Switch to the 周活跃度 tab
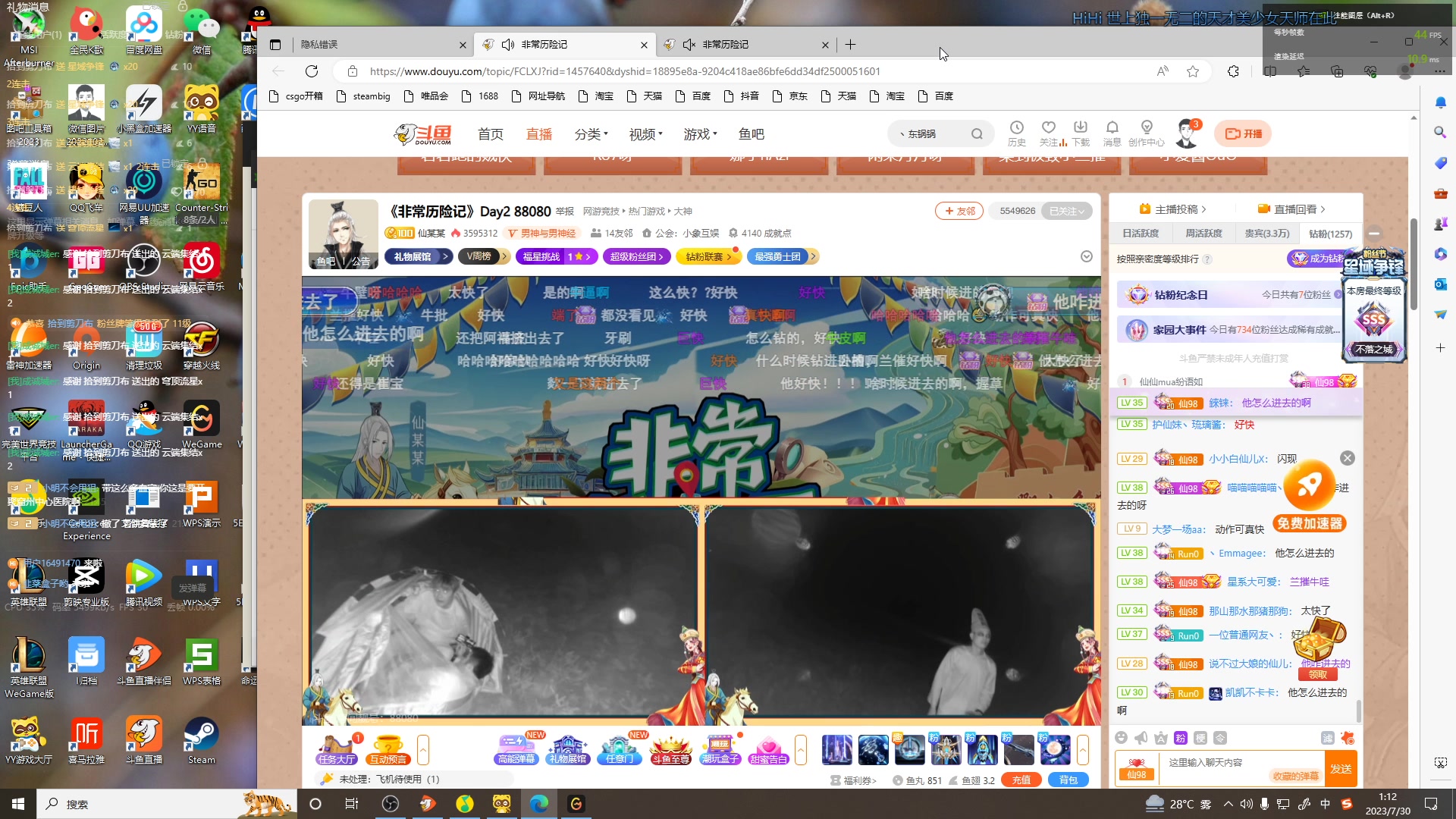 click(1203, 234)
